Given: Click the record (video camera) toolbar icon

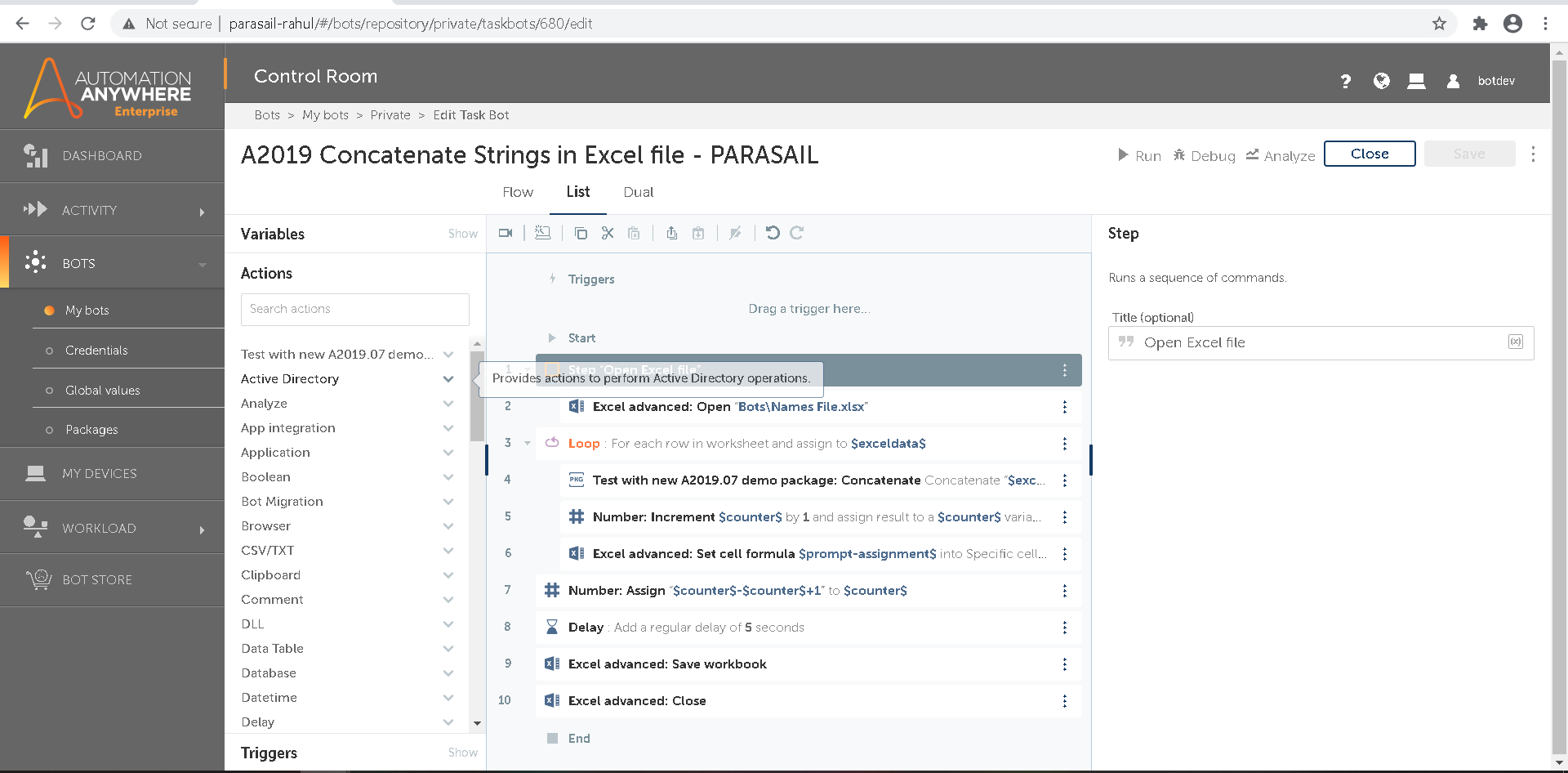Looking at the screenshot, I should point(506,234).
